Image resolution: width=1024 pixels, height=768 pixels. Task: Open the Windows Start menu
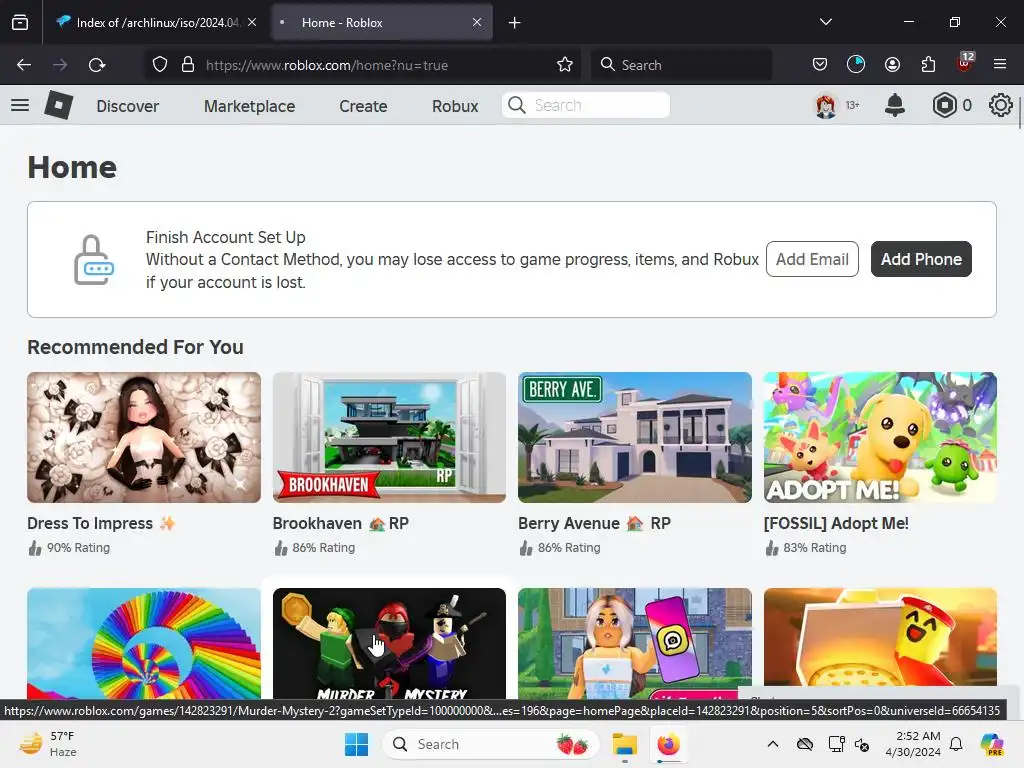(x=357, y=744)
